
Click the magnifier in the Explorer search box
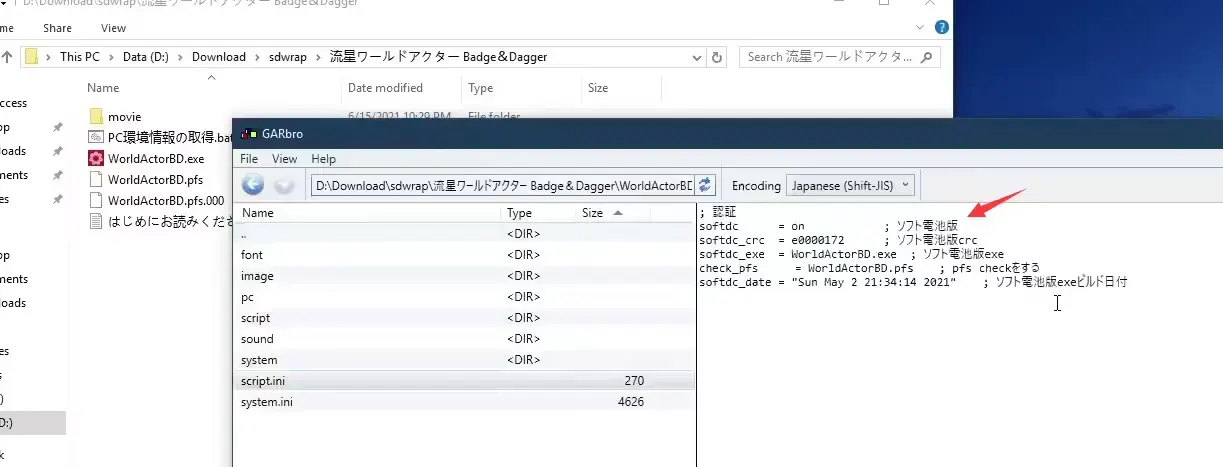925,57
